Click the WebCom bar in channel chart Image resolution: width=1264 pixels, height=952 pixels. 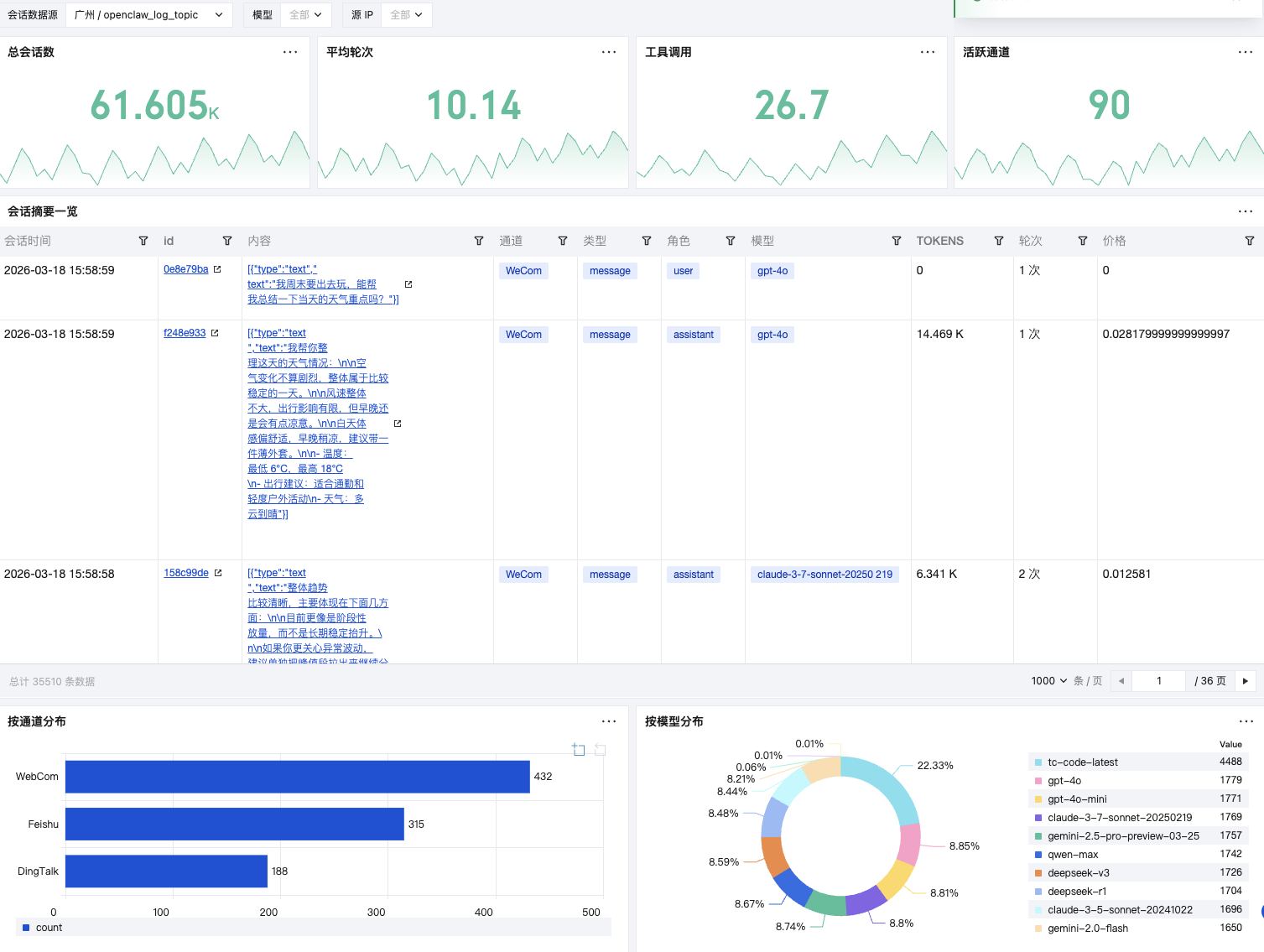tap(297, 777)
